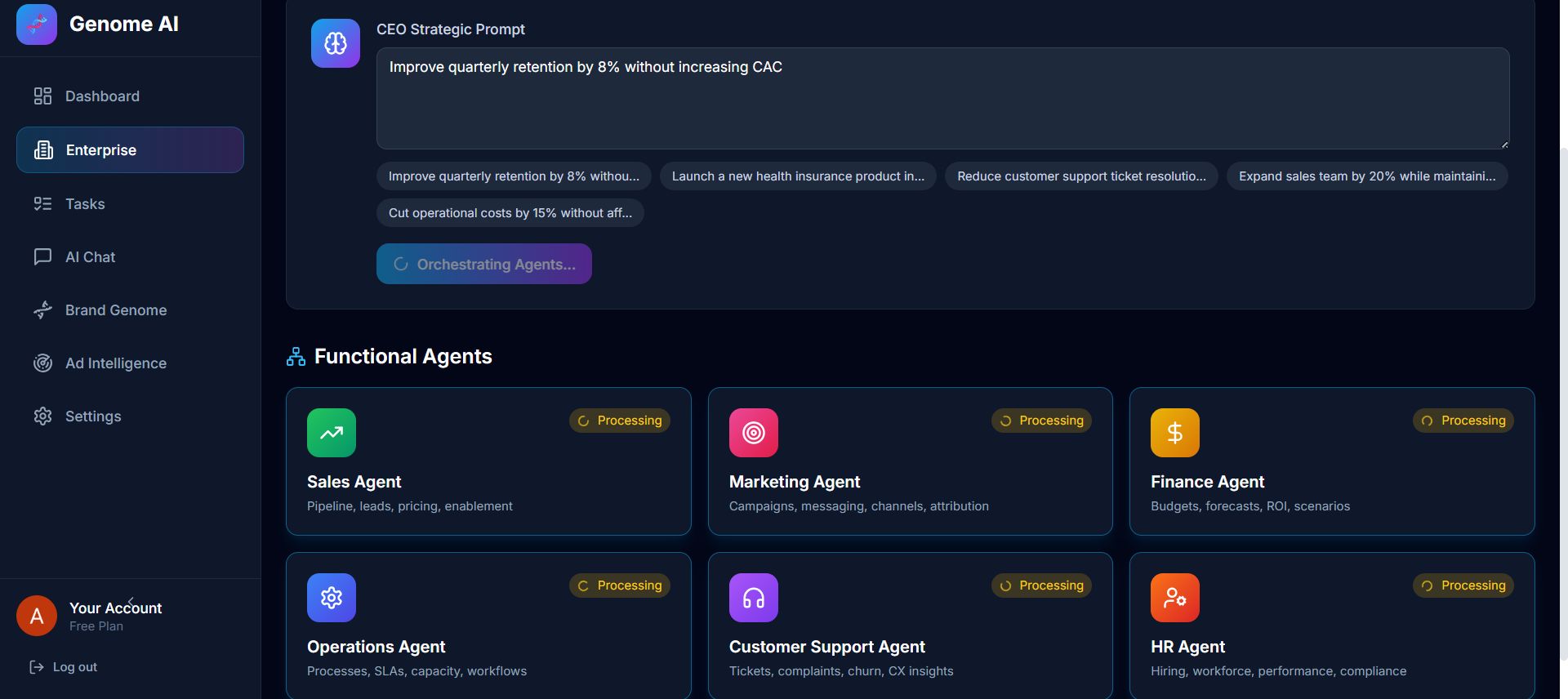Viewport: 1568px width, 699px height.
Task: Click the green Sales Agent trend icon
Action: [x=332, y=433]
